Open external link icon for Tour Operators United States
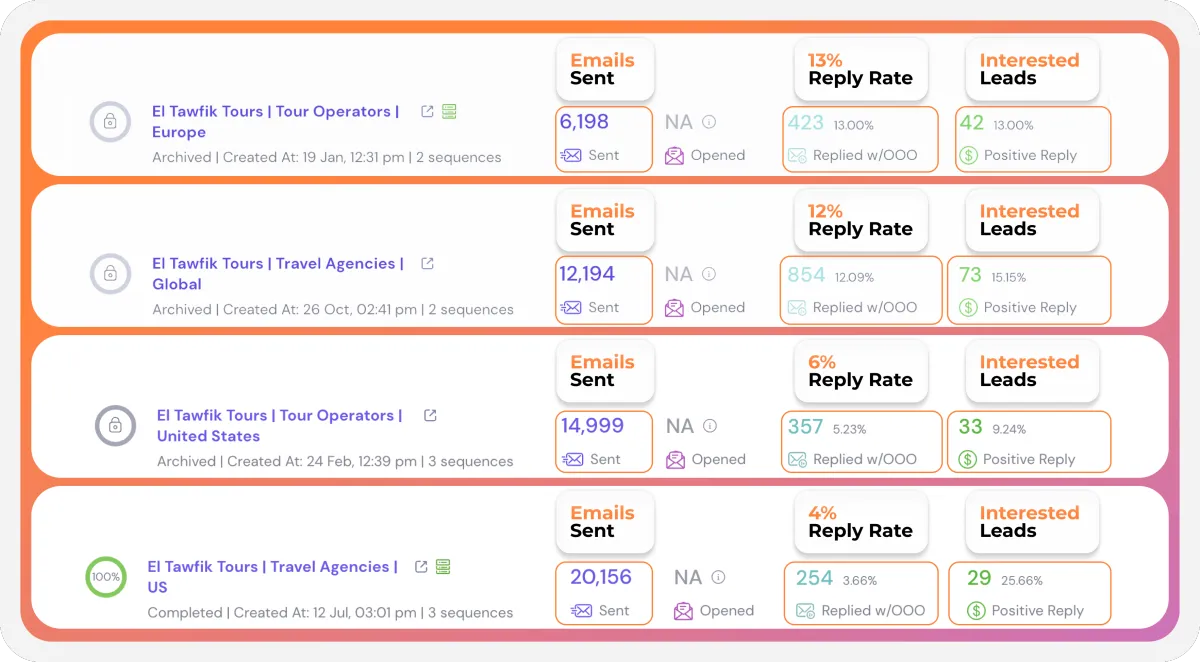1200x662 pixels. (430, 415)
